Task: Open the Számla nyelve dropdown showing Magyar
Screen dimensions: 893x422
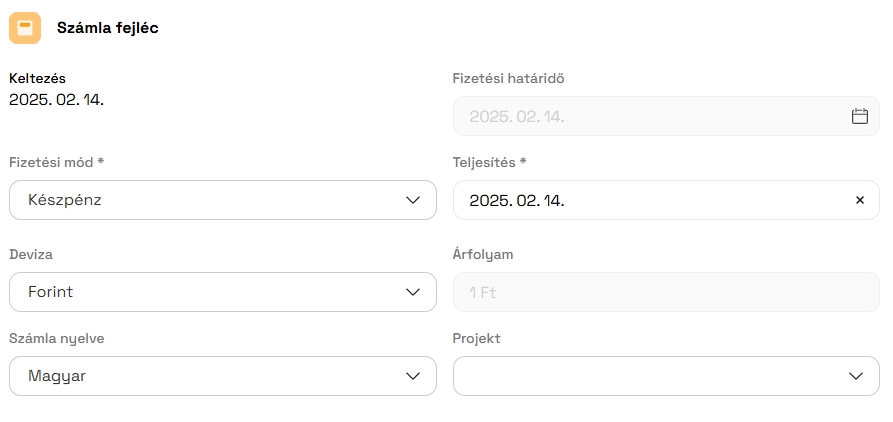Action: click(x=223, y=376)
